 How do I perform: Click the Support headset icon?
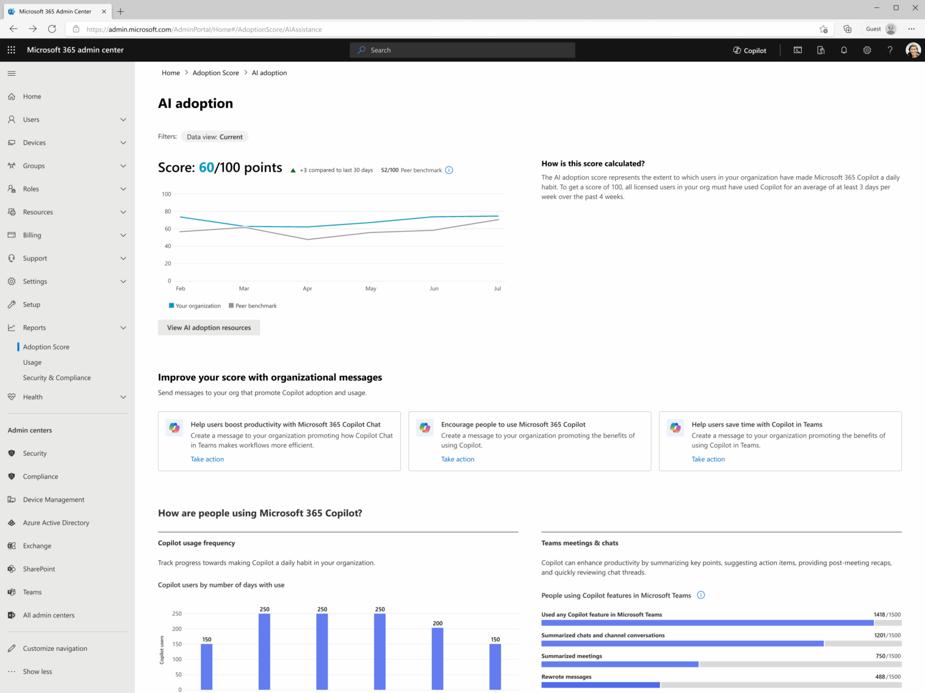pyautogui.click(x=11, y=258)
